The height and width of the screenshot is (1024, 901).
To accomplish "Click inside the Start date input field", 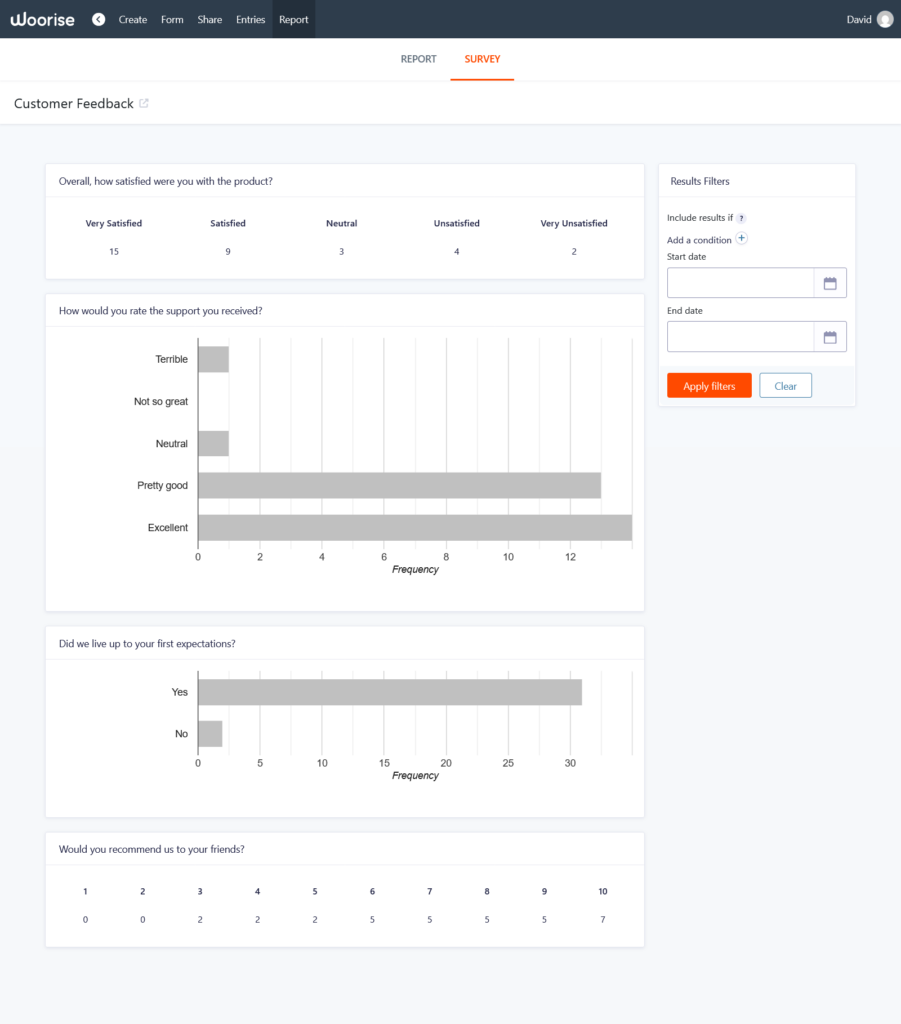I will [x=740, y=282].
